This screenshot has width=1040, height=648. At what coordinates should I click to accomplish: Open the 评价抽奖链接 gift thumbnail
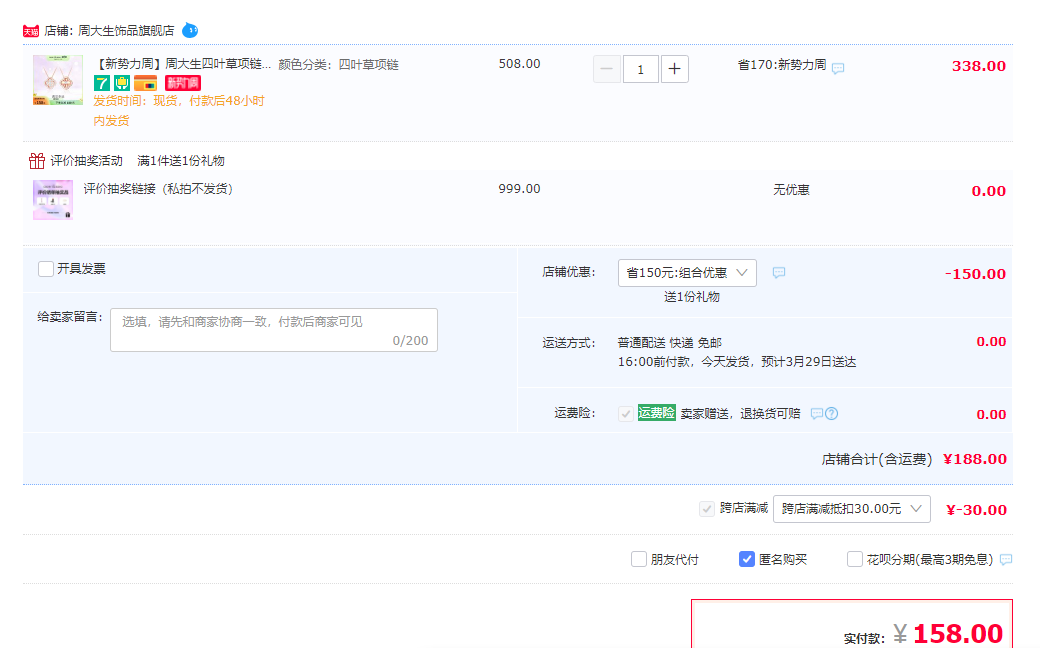pos(53,200)
